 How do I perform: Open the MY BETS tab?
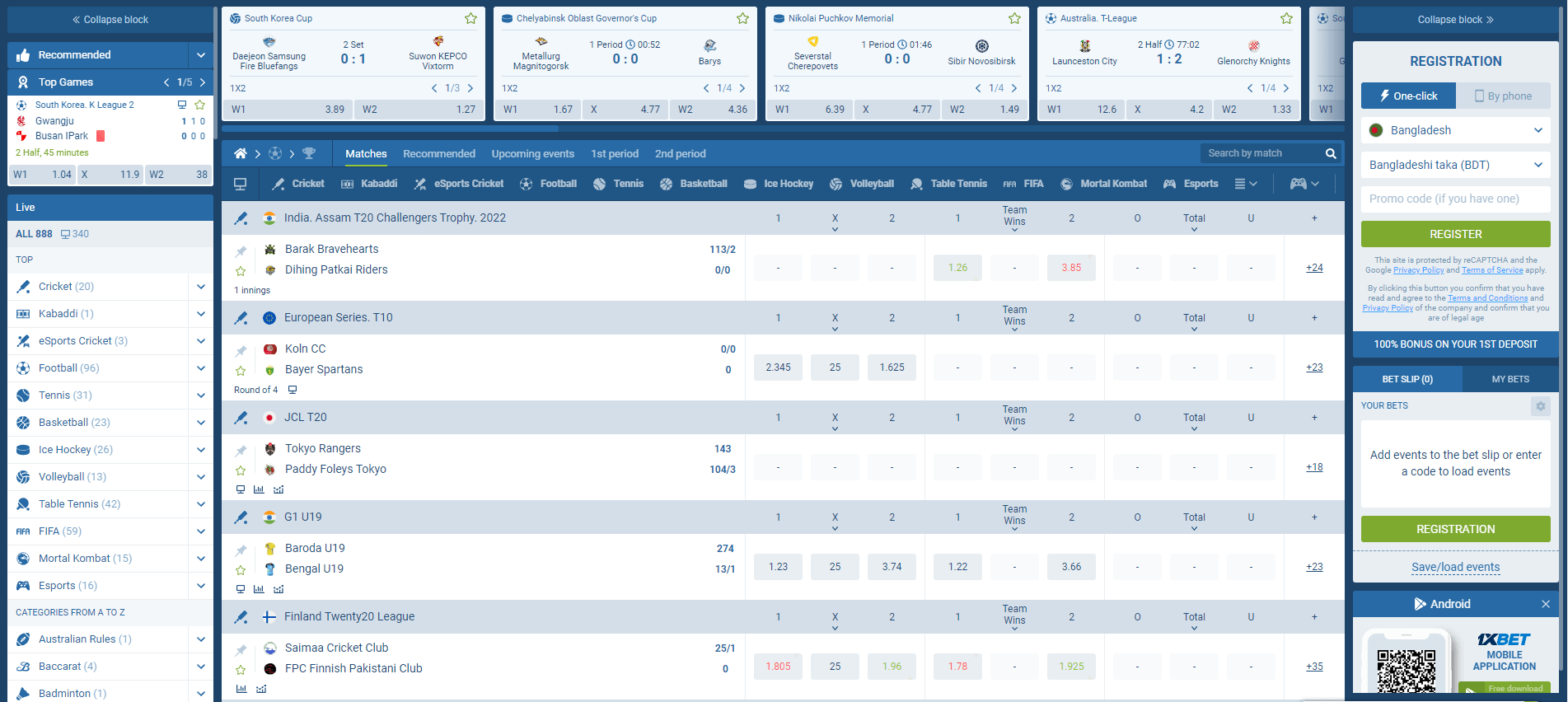(x=1510, y=379)
